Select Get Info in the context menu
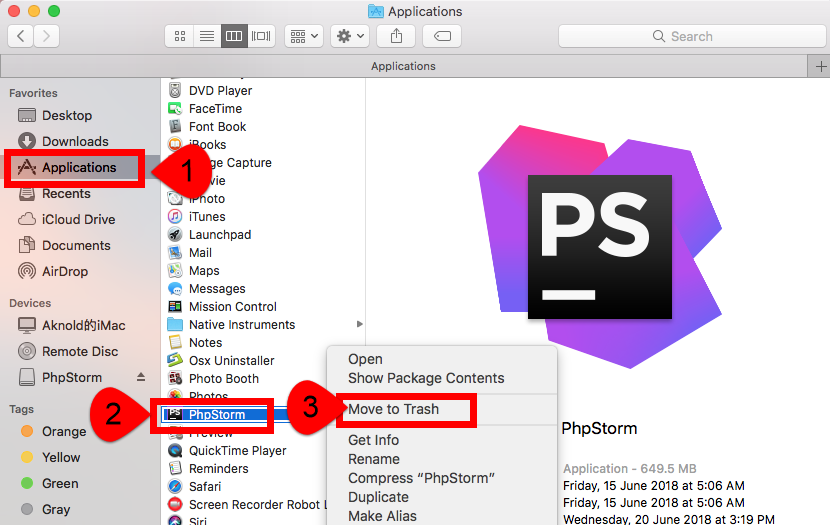The image size is (830, 525). point(373,440)
